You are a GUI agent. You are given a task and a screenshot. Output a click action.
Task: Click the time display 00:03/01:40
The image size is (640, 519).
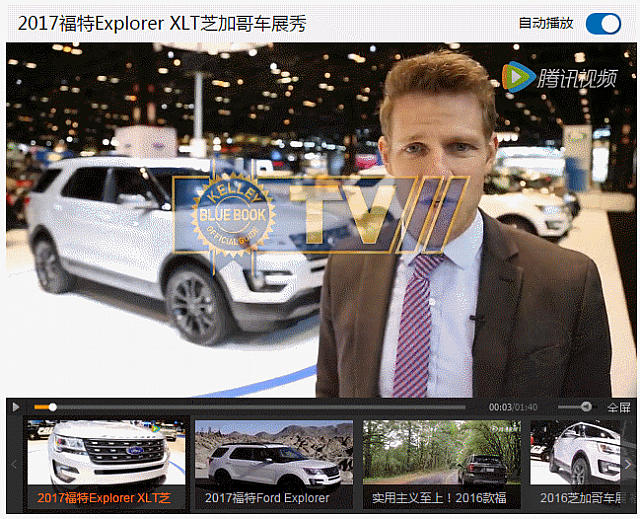tap(513, 407)
